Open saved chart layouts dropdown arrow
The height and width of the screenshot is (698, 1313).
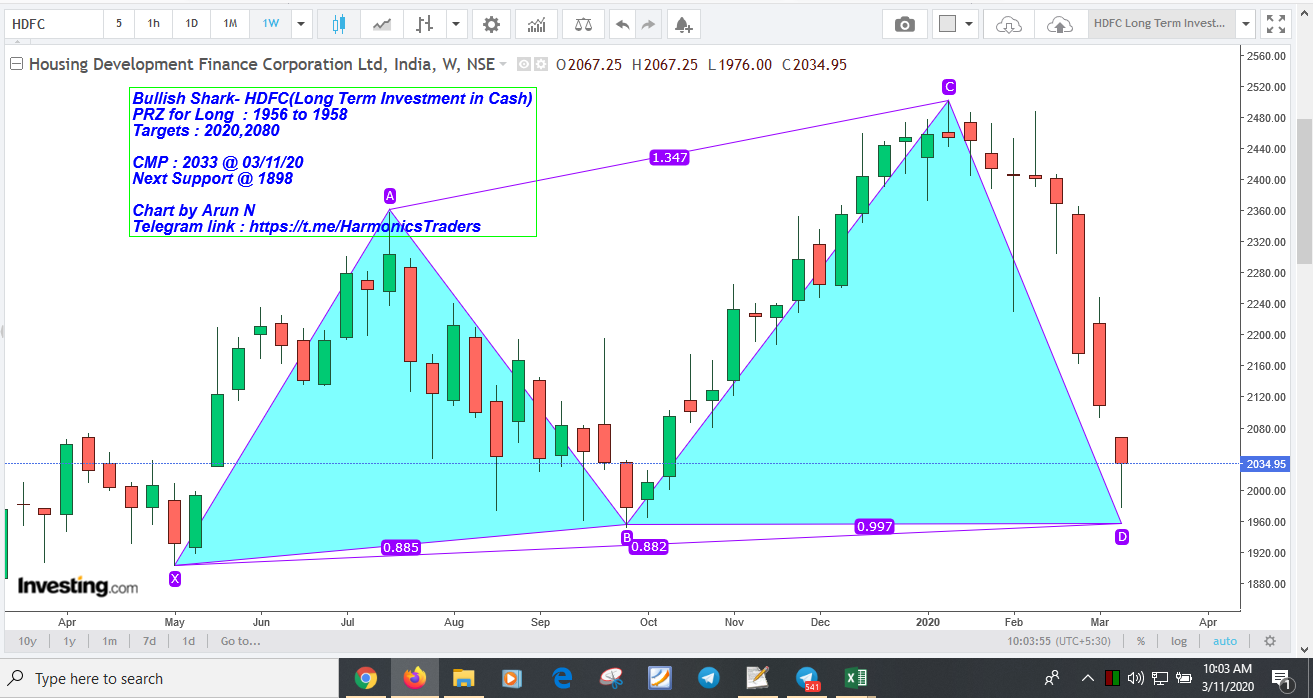pos(1245,24)
